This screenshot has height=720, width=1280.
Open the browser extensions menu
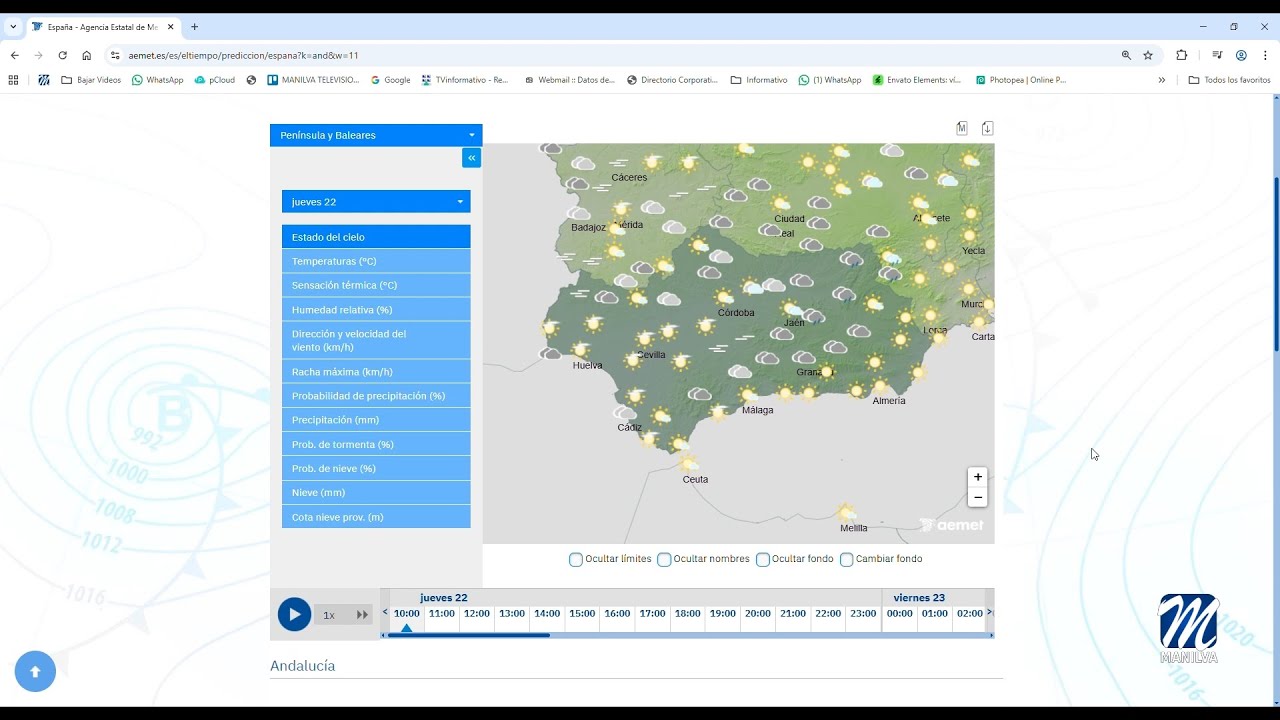pos(1182,55)
